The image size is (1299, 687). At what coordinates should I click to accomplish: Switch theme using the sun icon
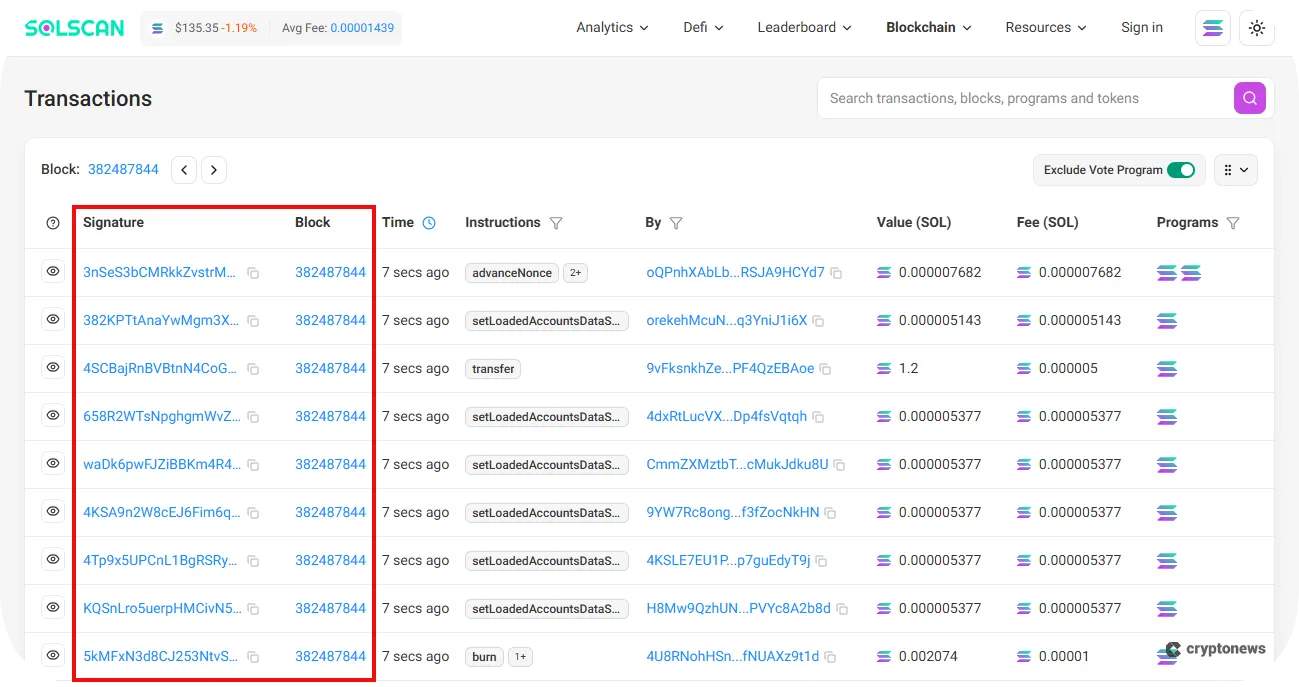click(x=1257, y=27)
